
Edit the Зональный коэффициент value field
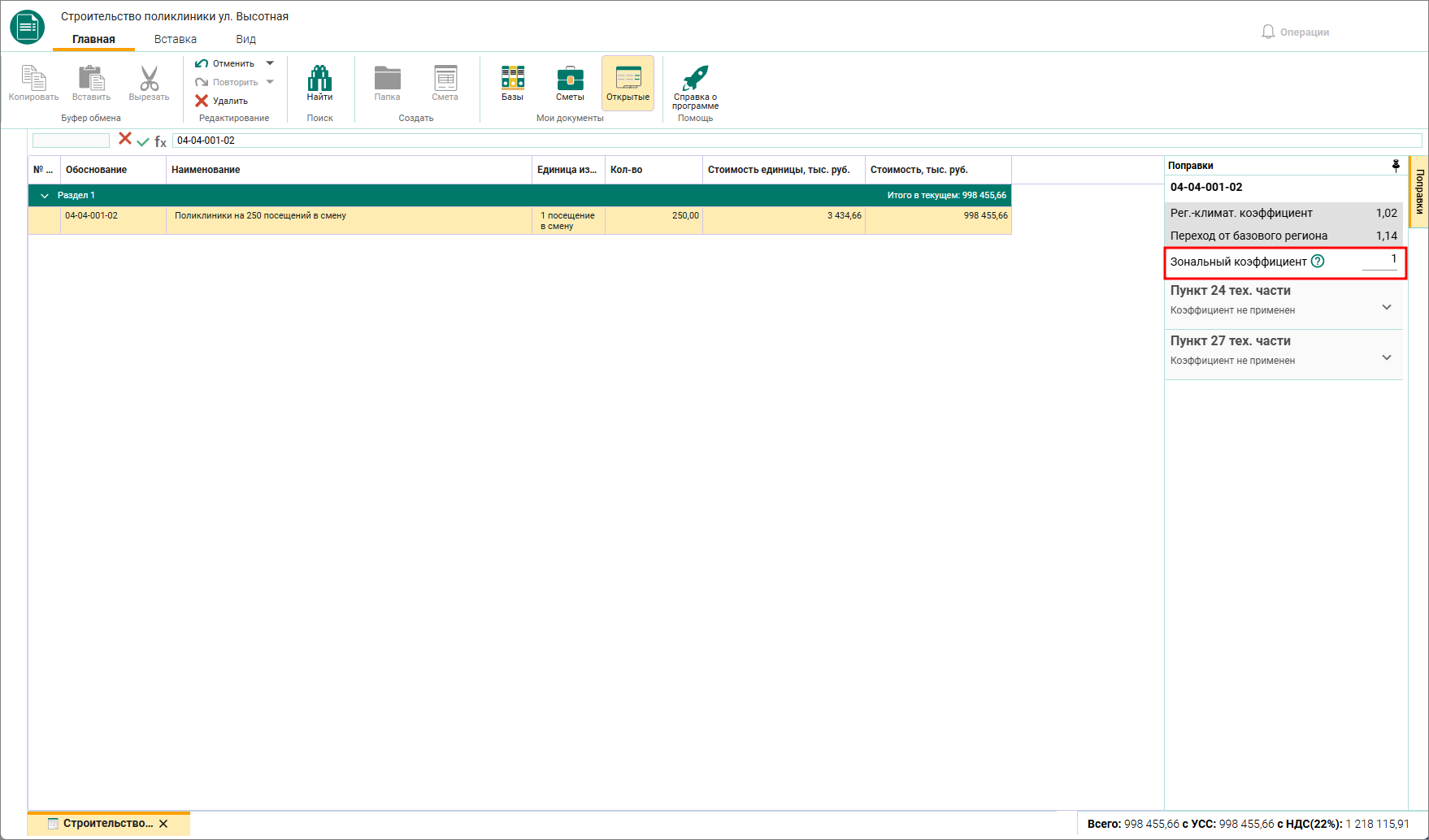1379,260
